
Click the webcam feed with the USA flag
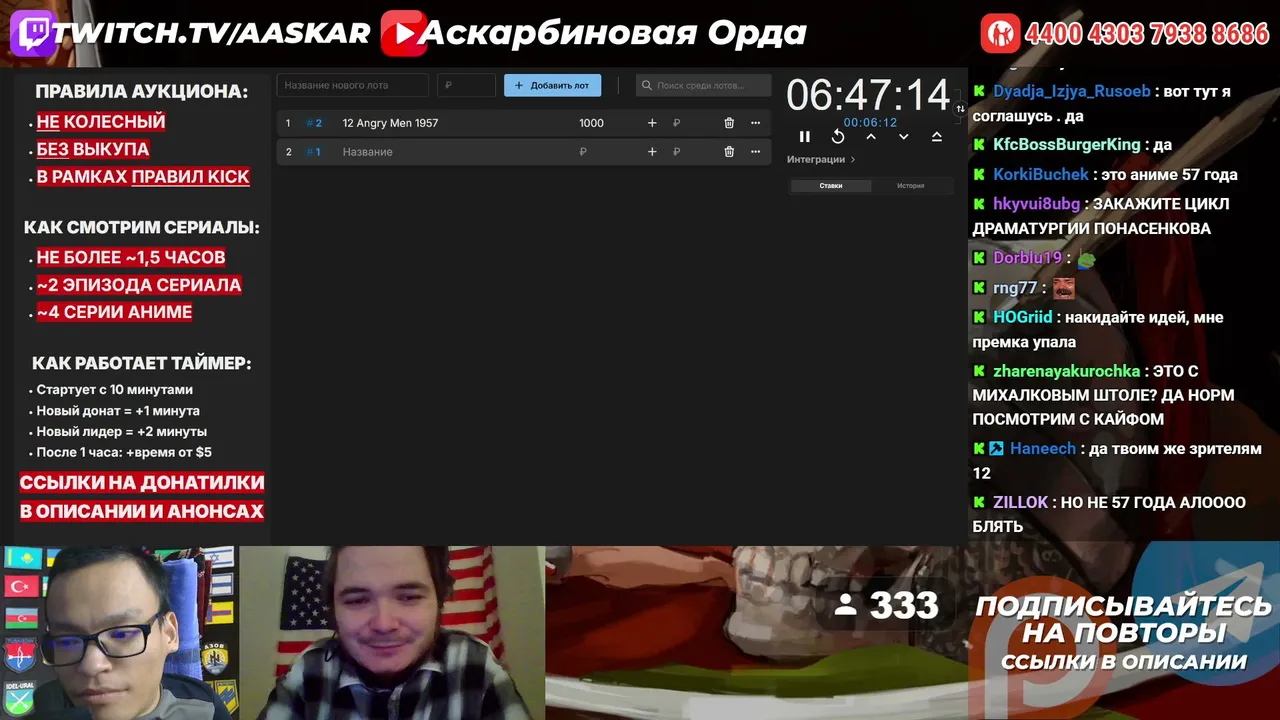point(393,633)
